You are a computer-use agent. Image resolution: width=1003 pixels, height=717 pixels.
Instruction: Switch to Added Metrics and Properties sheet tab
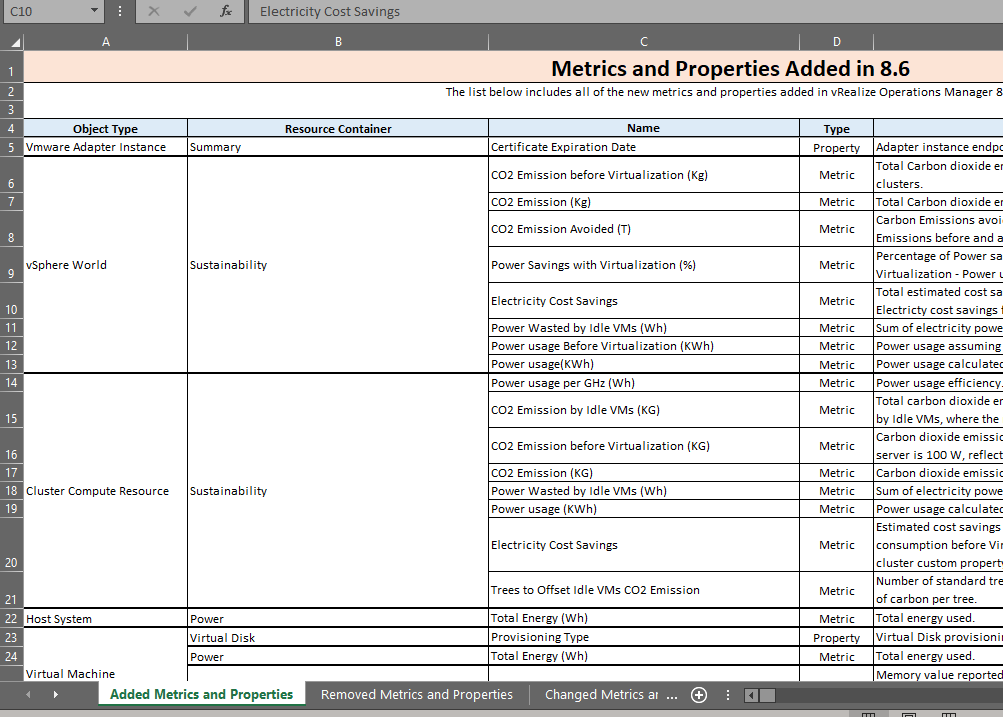201,695
